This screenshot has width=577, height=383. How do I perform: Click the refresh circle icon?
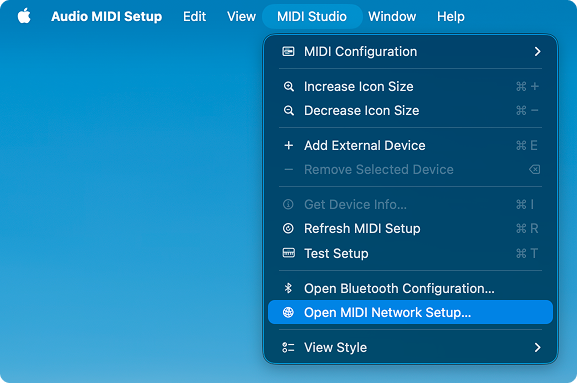pyautogui.click(x=288, y=228)
